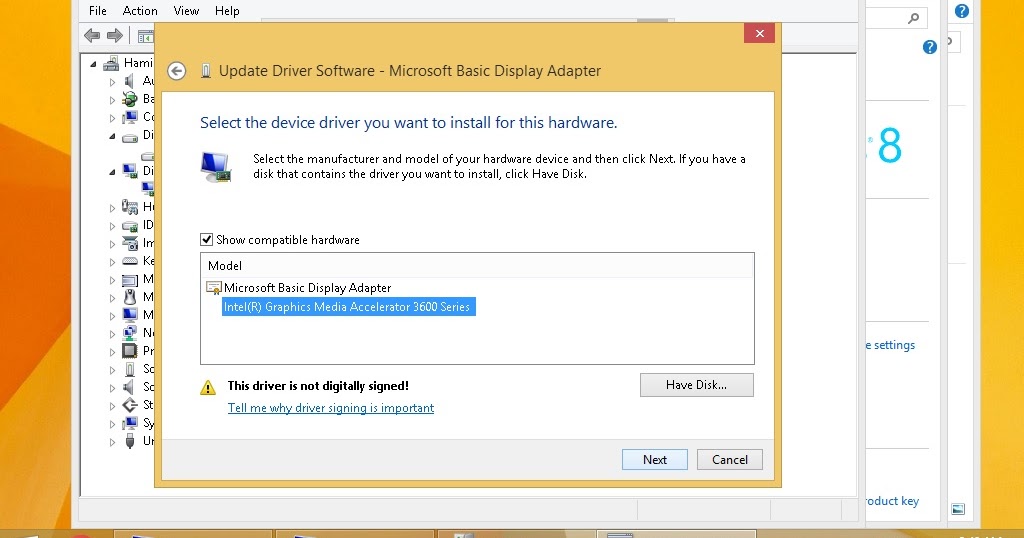Collapse the root computer node in tree
Viewport: 1024px width, 538px height.
tap(93, 64)
